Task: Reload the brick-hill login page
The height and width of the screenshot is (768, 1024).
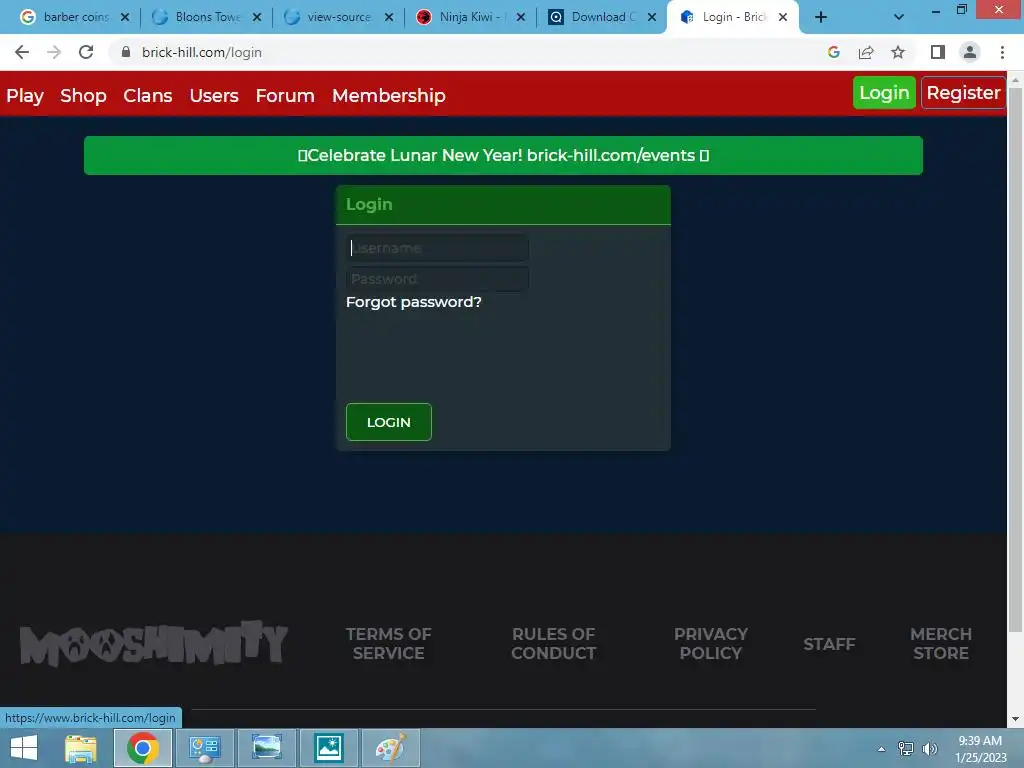Action: [x=86, y=52]
